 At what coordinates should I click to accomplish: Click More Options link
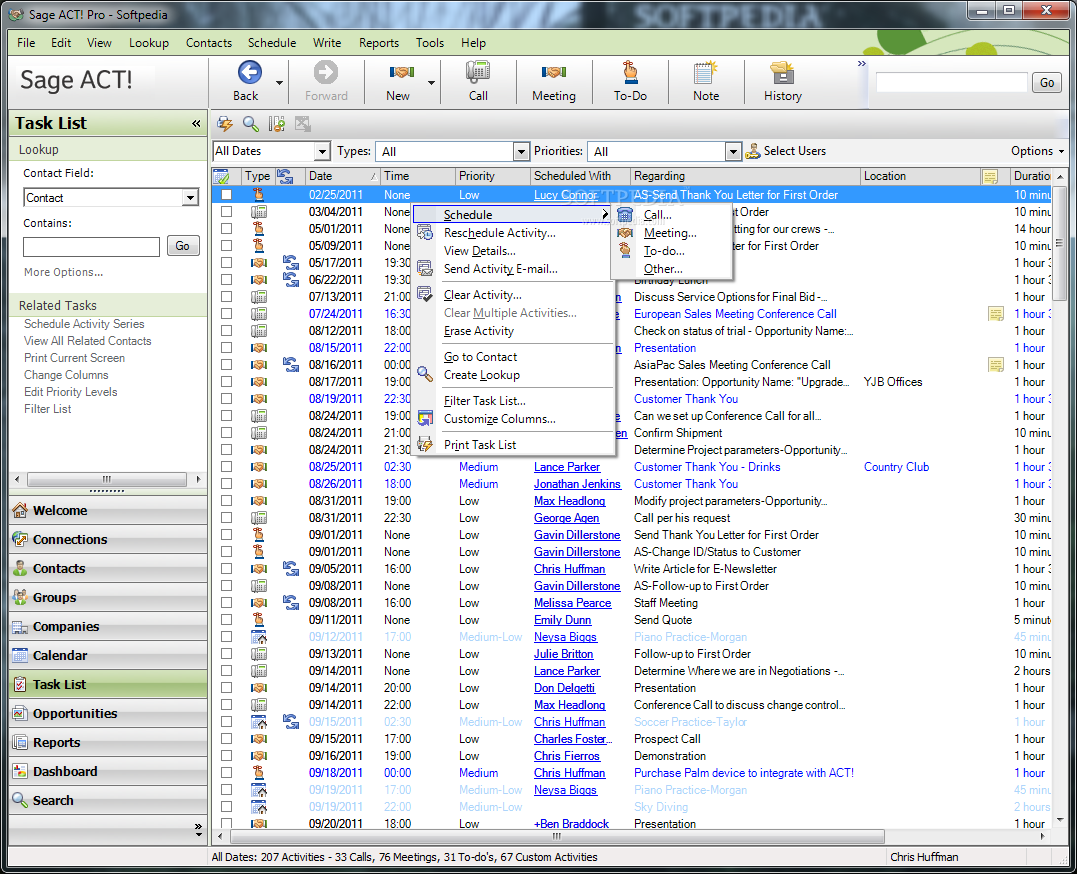coord(63,272)
